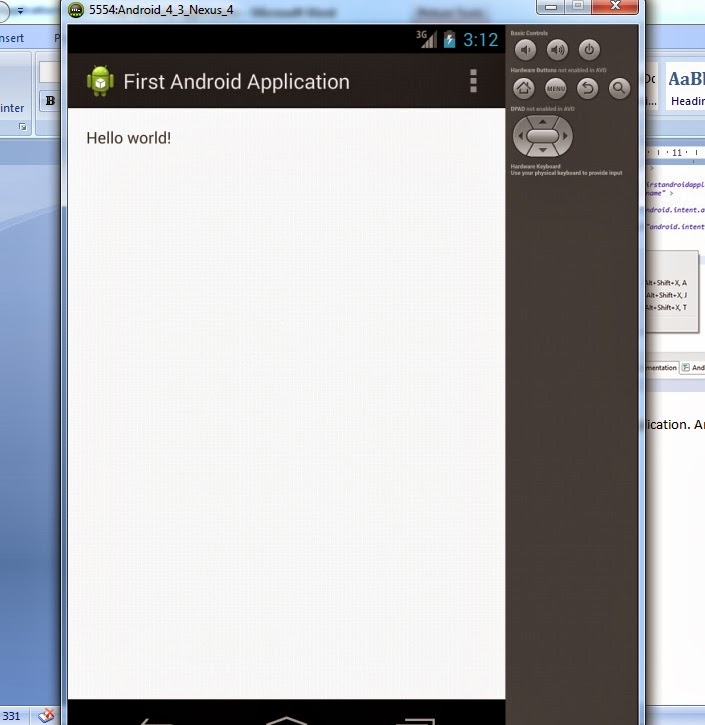Image resolution: width=705 pixels, height=725 pixels.
Task: Click Word proofing status bar icon
Action: pyautogui.click(x=46, y=716)
